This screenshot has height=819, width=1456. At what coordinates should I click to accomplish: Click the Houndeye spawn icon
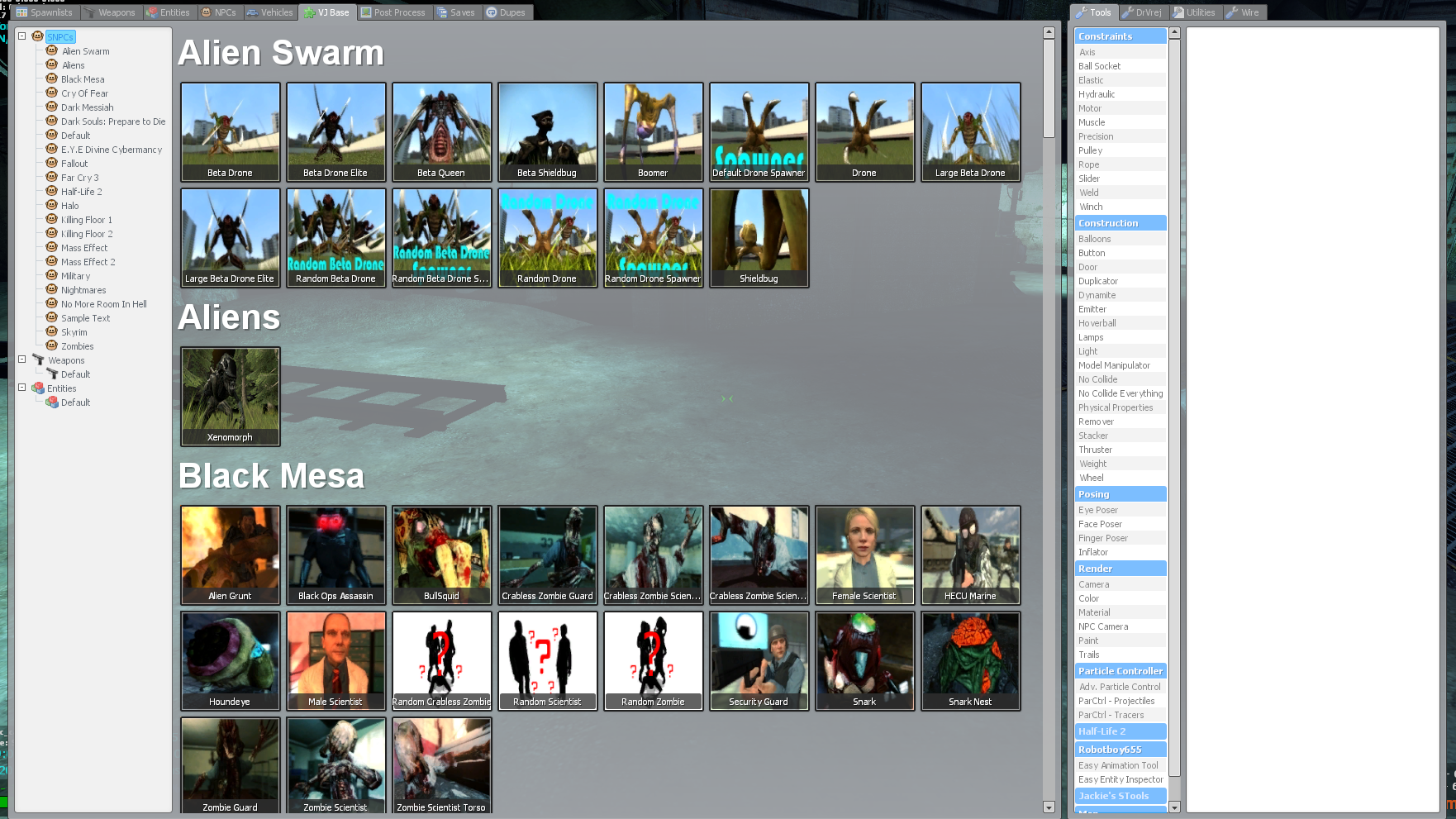231,661
